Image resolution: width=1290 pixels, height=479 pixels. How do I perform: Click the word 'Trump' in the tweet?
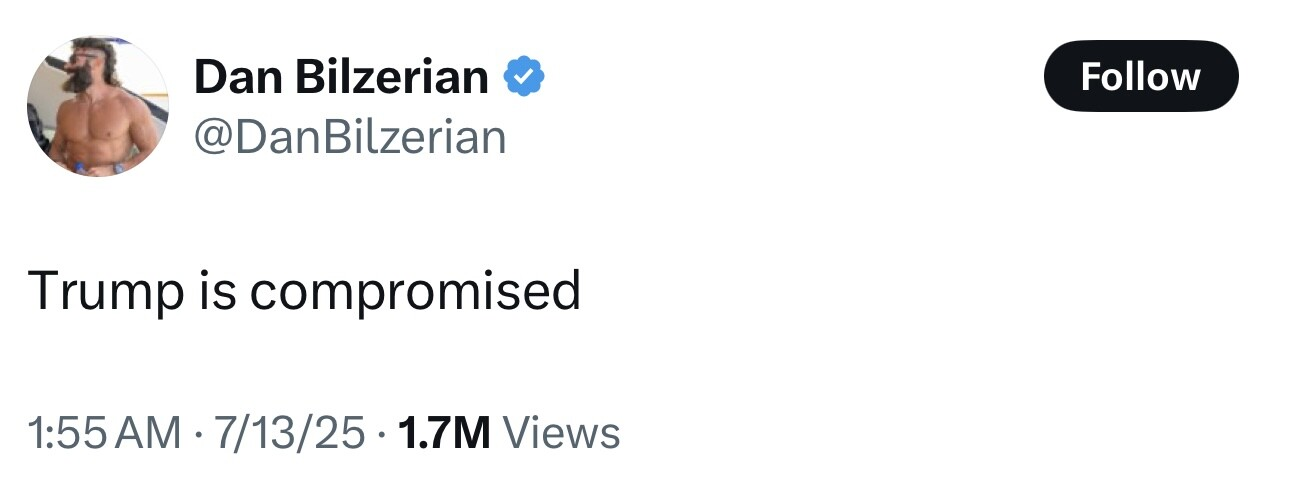[x=90, y=291]
